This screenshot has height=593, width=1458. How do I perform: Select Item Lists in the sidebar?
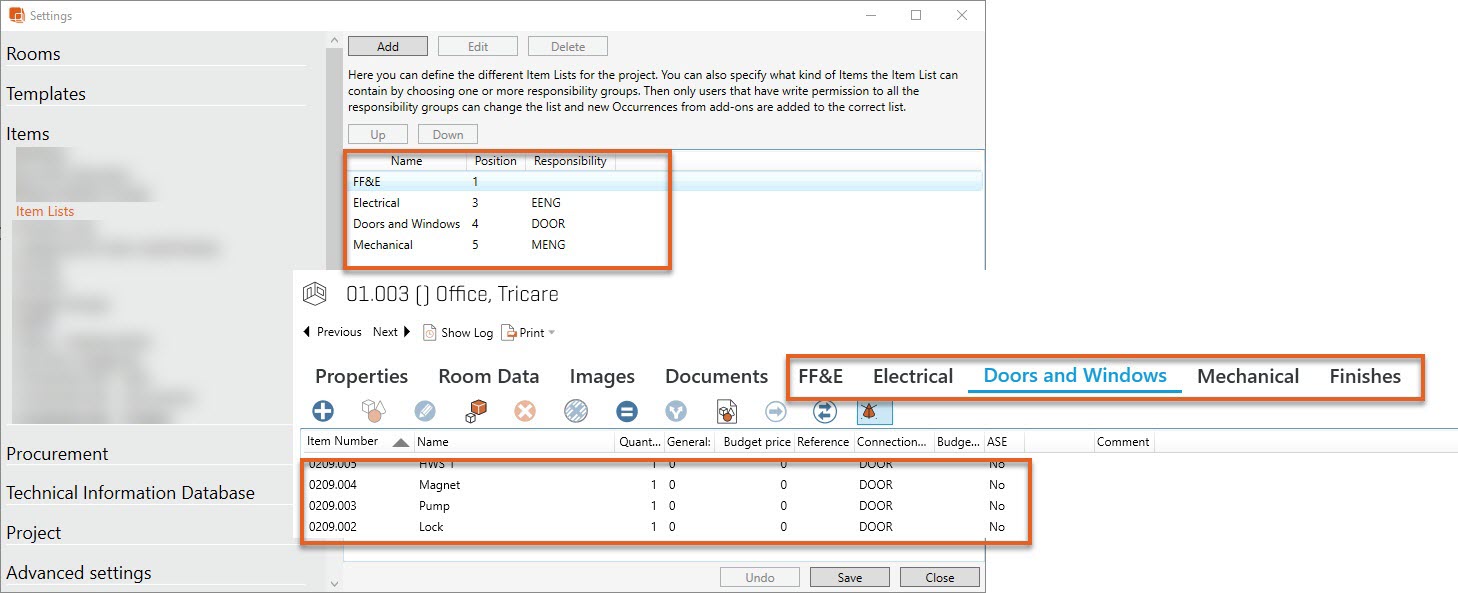point(45,211)
